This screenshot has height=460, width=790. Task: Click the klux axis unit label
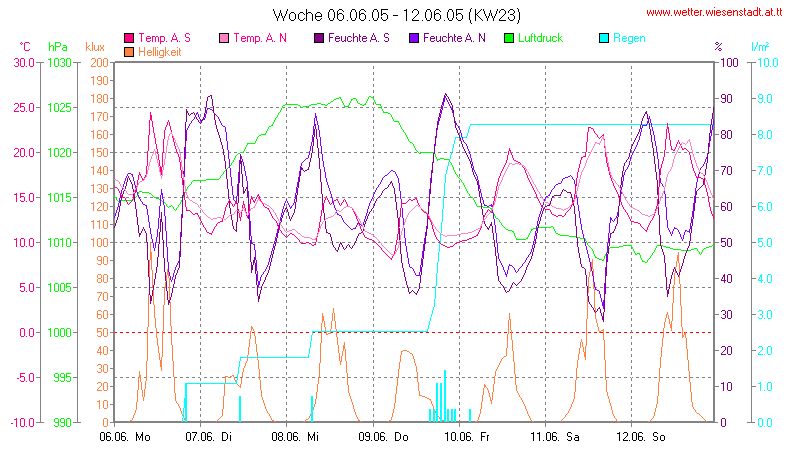tap(95, 47)
